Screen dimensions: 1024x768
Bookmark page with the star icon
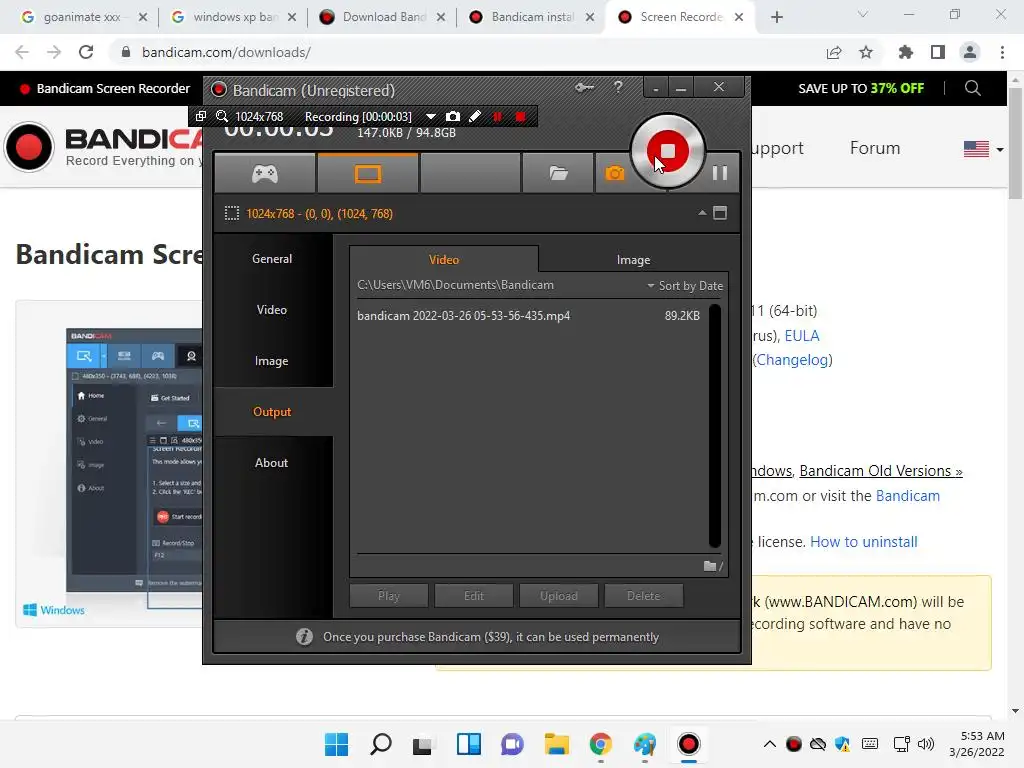[x=866, y=52]
